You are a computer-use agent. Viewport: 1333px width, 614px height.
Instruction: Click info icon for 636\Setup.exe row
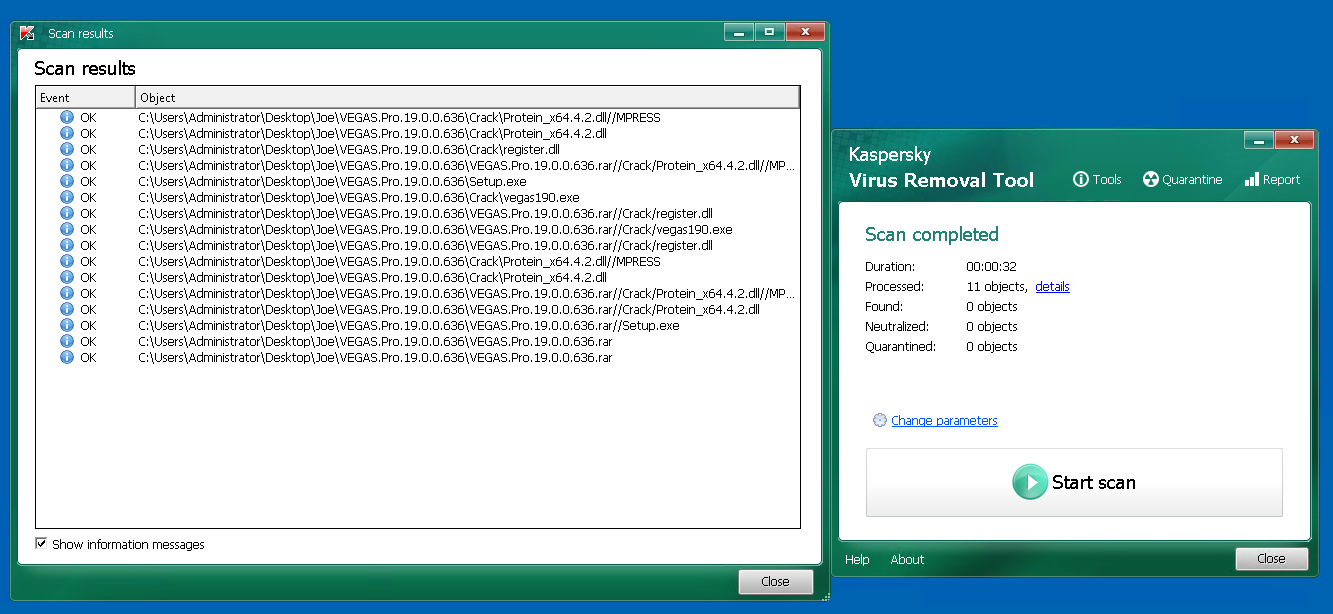tap(67, 181)
